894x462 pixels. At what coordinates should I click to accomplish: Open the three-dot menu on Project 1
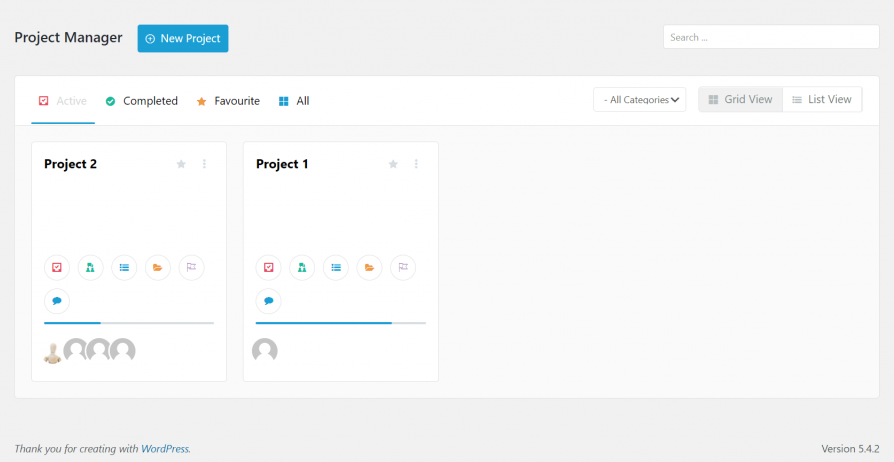coord(416,164)
